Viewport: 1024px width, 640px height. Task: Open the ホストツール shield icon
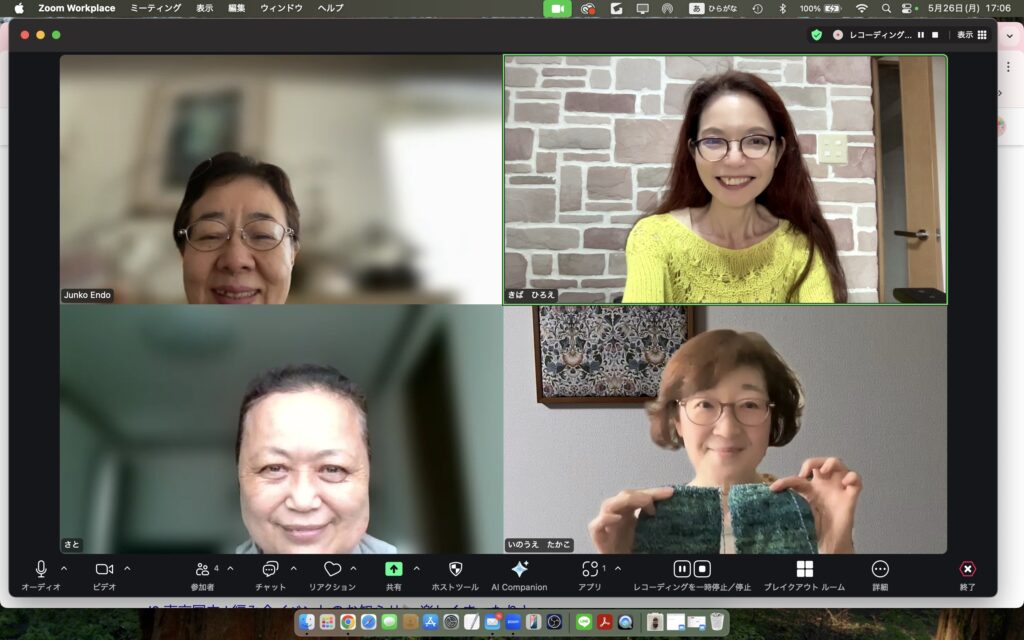[x=455, y=569]
